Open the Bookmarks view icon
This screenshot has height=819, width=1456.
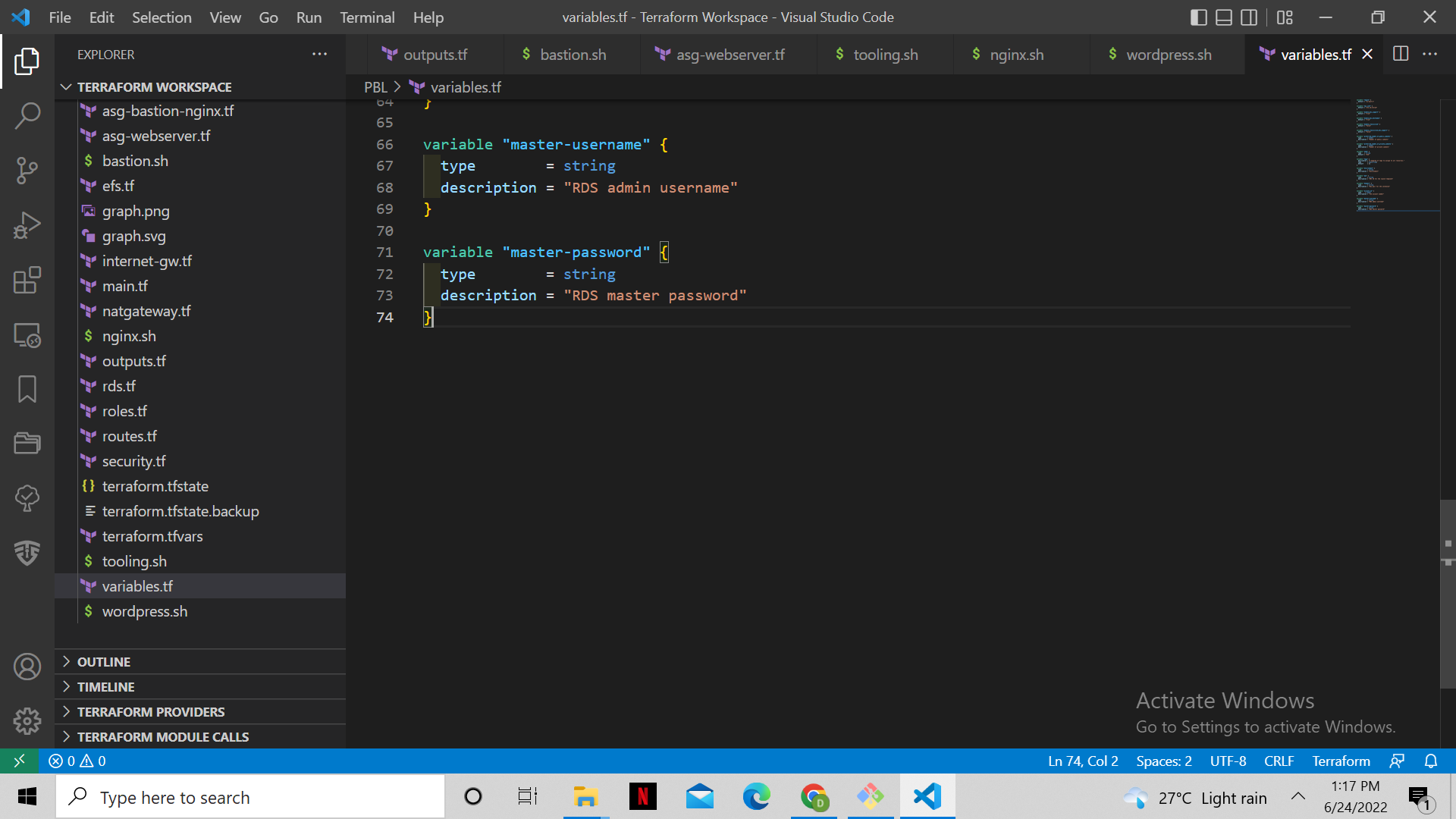coord(27,389)
